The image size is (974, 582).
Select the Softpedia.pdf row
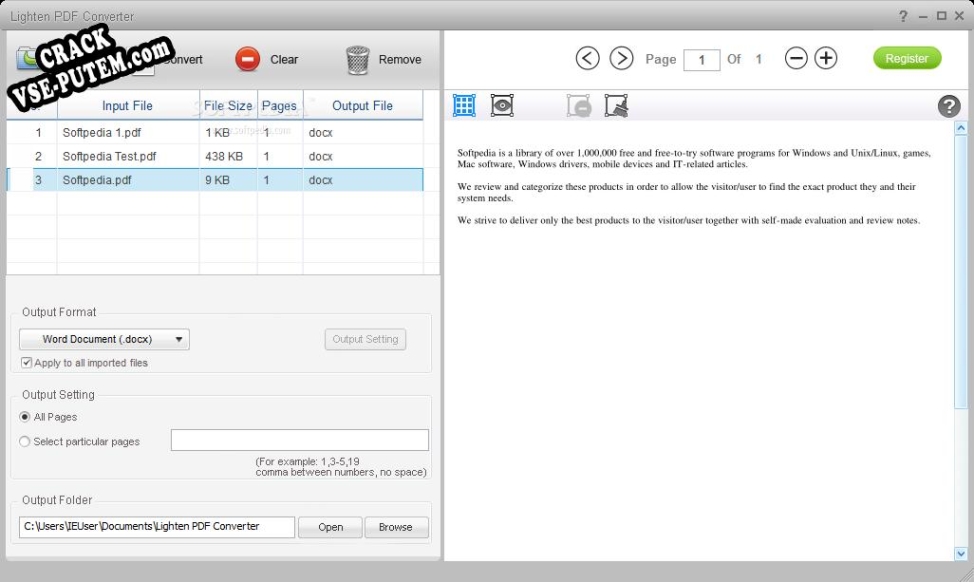[x=215, y=180]
